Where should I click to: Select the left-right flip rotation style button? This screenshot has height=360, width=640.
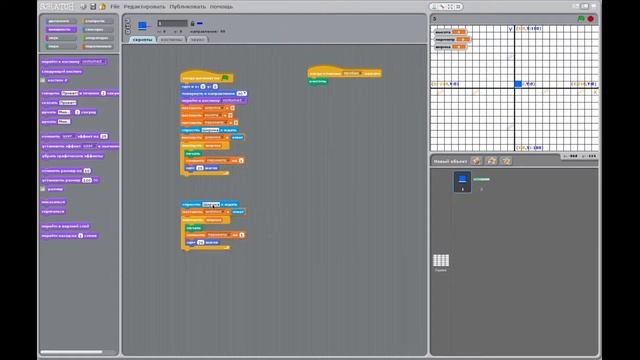pos(127,26)
